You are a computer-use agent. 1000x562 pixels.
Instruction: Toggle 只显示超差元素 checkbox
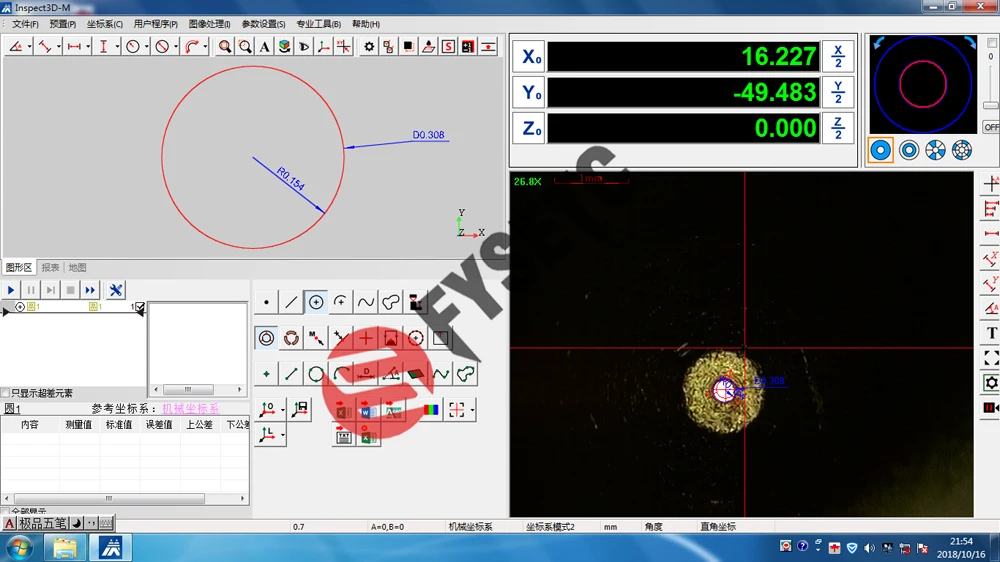pyautogui.click(x=6, y=393)
